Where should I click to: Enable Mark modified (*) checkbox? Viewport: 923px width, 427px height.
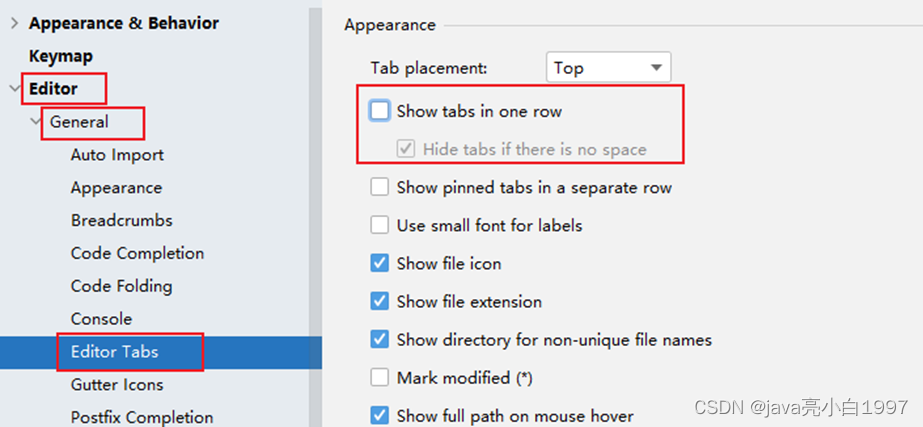tap(380, 377)
